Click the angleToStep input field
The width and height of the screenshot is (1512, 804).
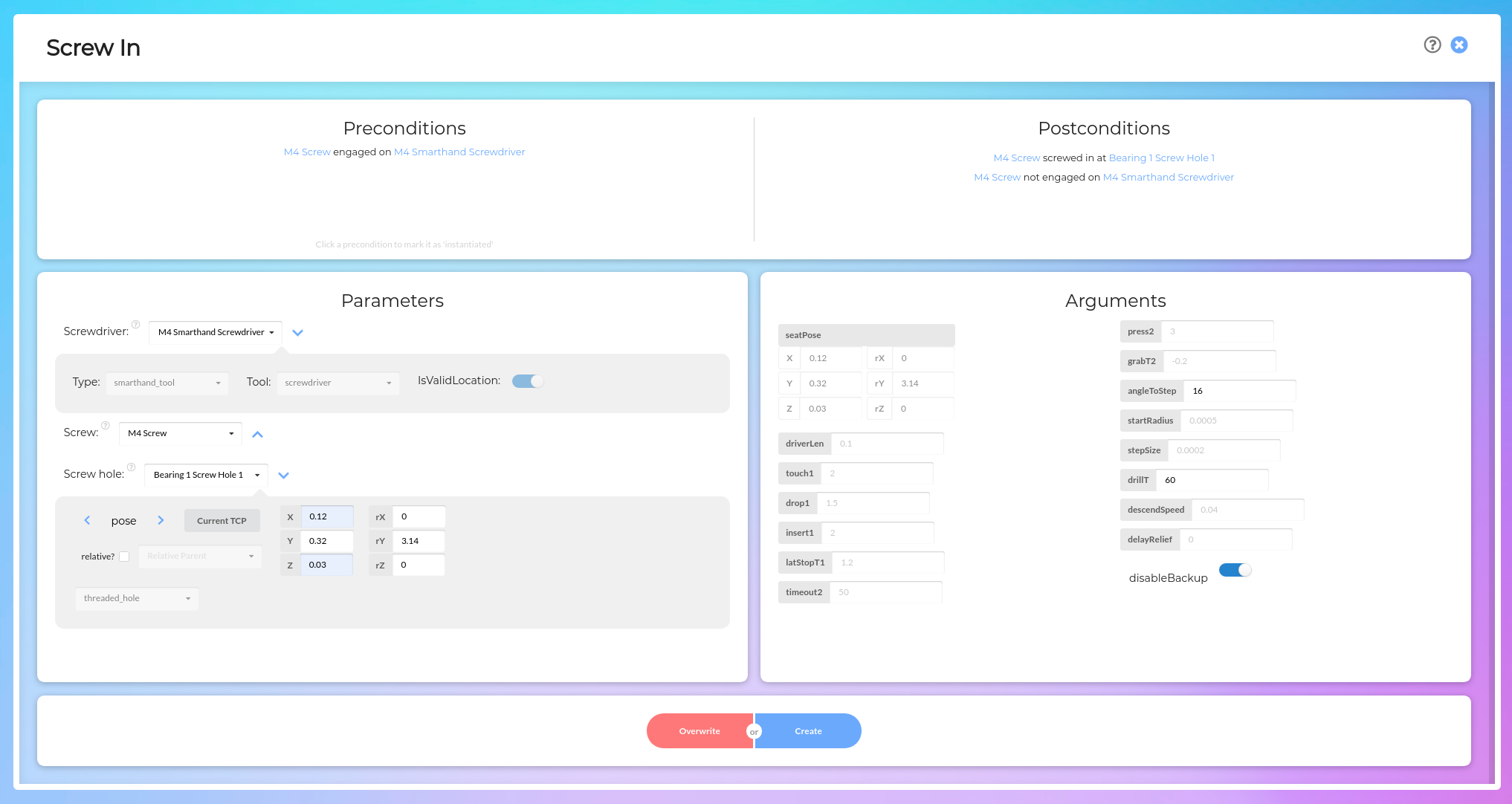pos(1238,391)
